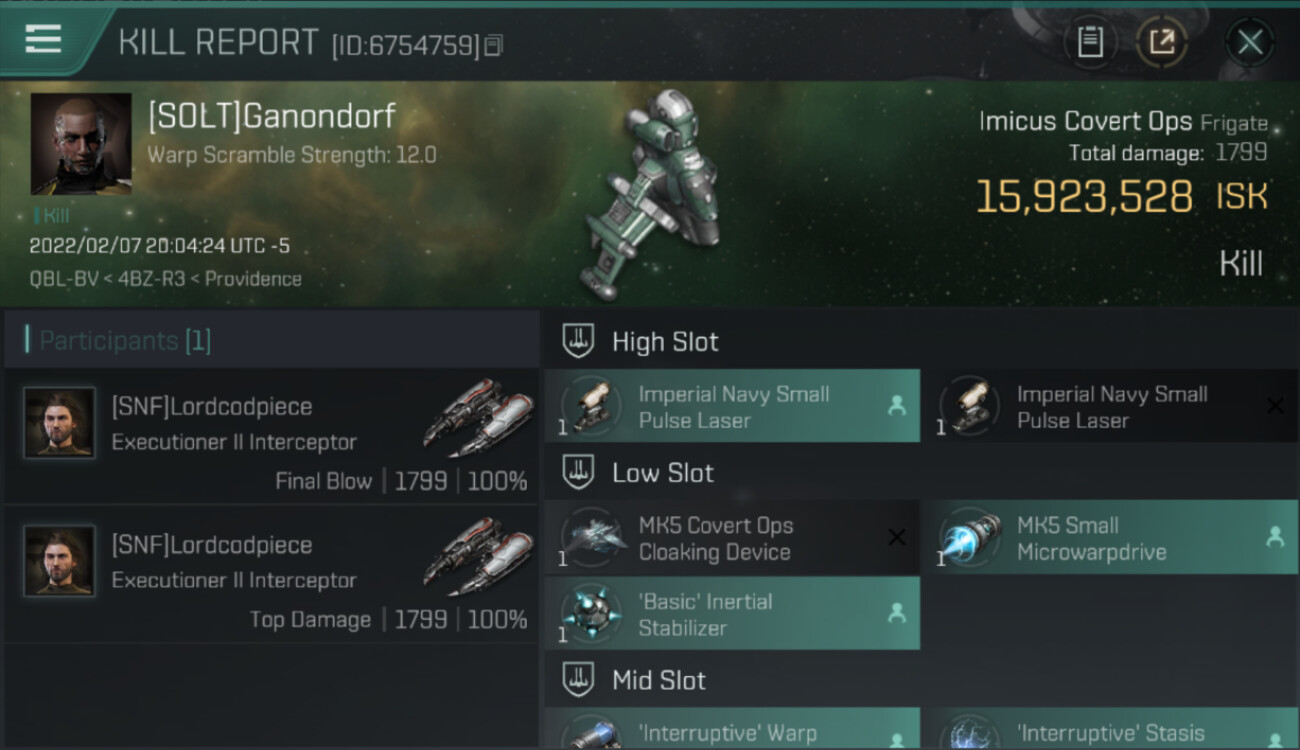Open the hamburger menu in the header

pos(43,39)
